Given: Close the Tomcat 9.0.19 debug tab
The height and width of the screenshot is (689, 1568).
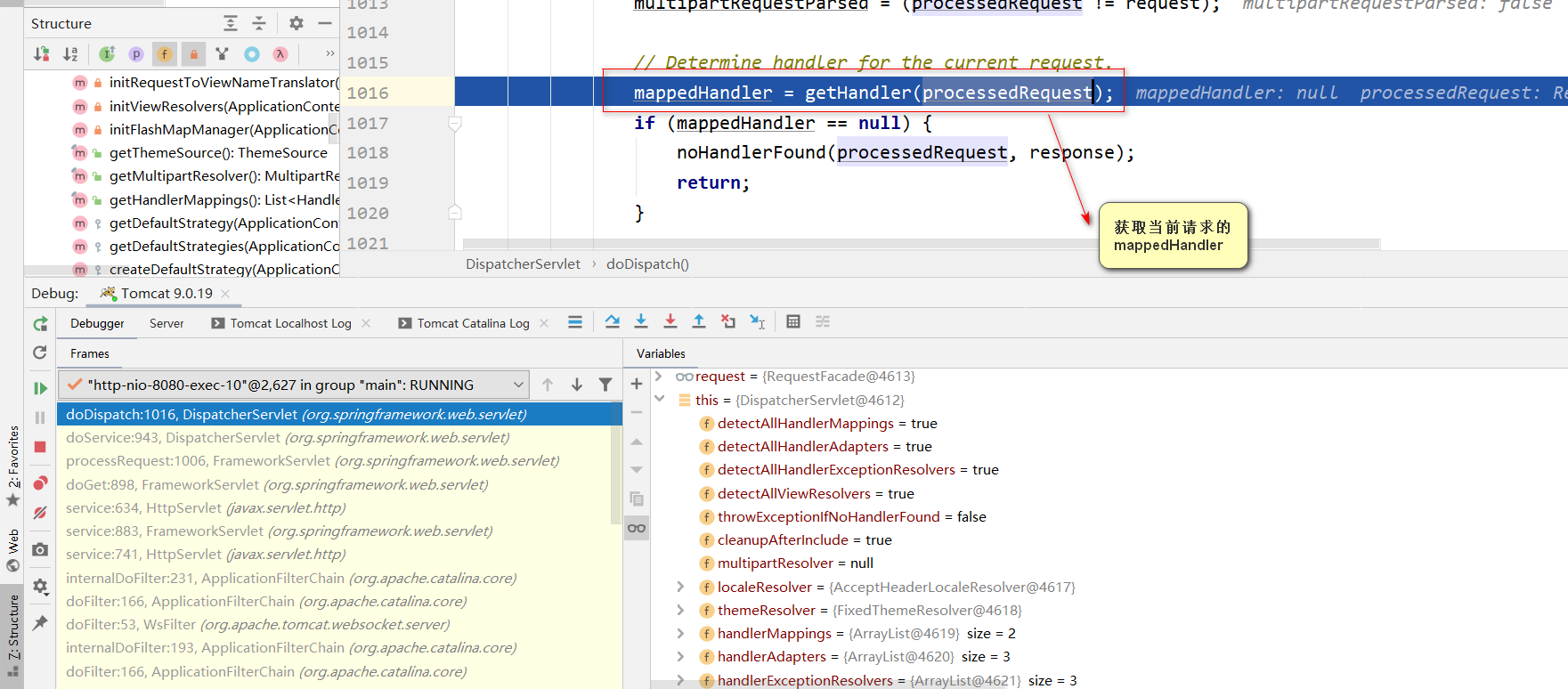Looking at the screenshot, I should 225,294.
